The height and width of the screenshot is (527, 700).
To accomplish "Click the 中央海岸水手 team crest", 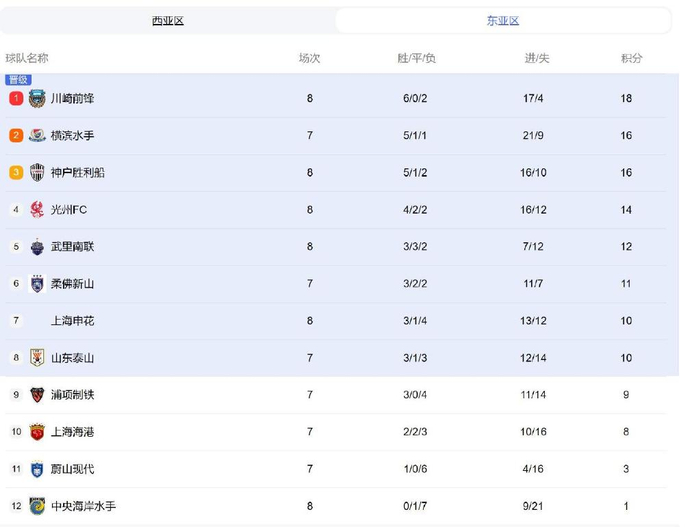I will coord(37,505).
